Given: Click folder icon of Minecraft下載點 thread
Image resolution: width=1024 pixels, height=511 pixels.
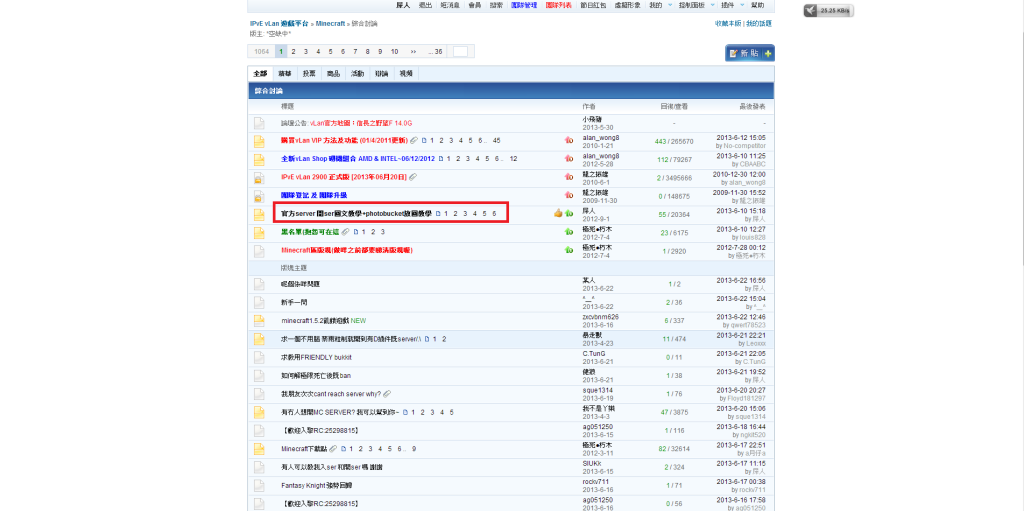Looking at the screenshot, I should point(258,449).
